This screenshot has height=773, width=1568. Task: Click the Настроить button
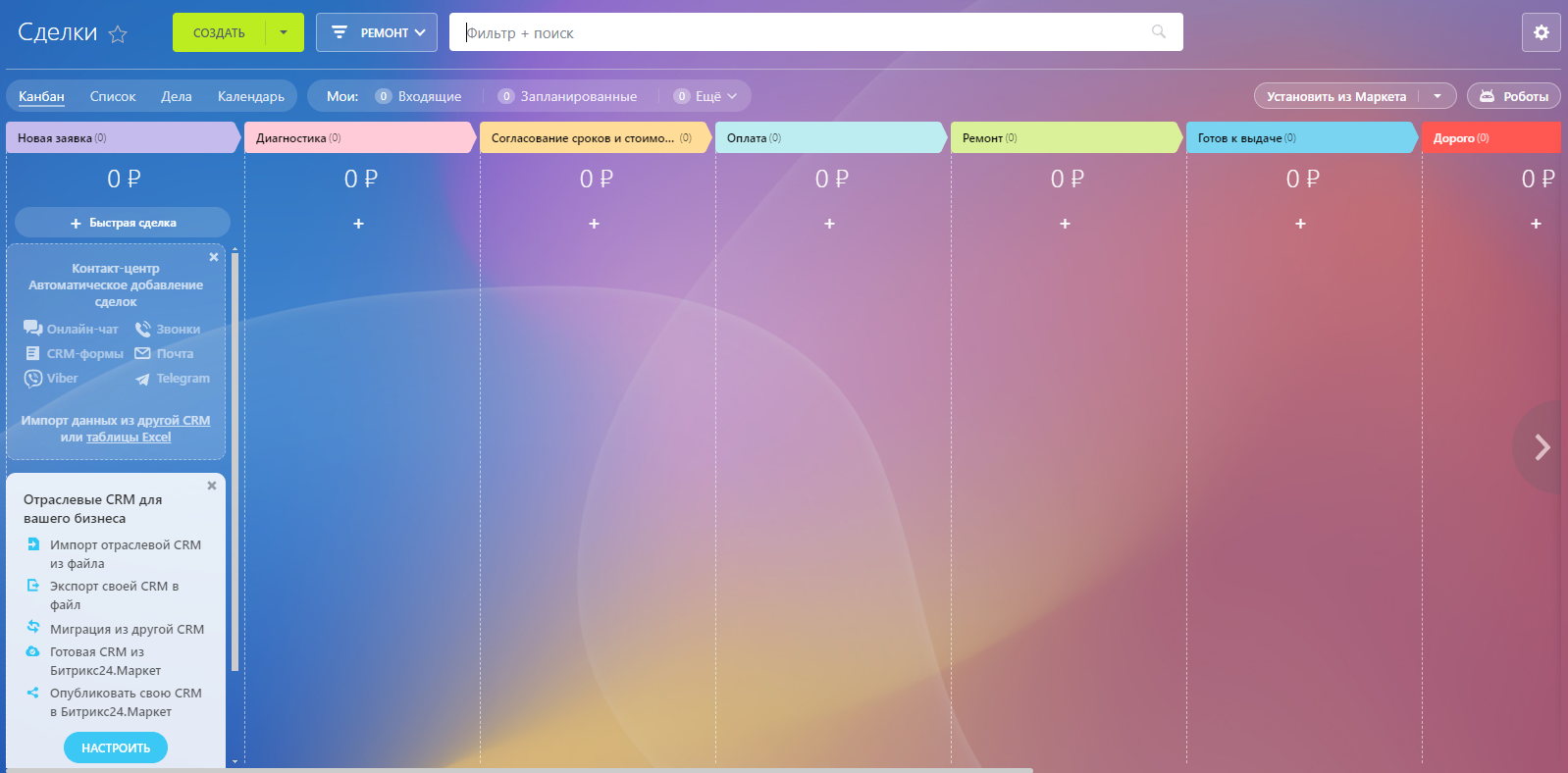tap(116, 747)
